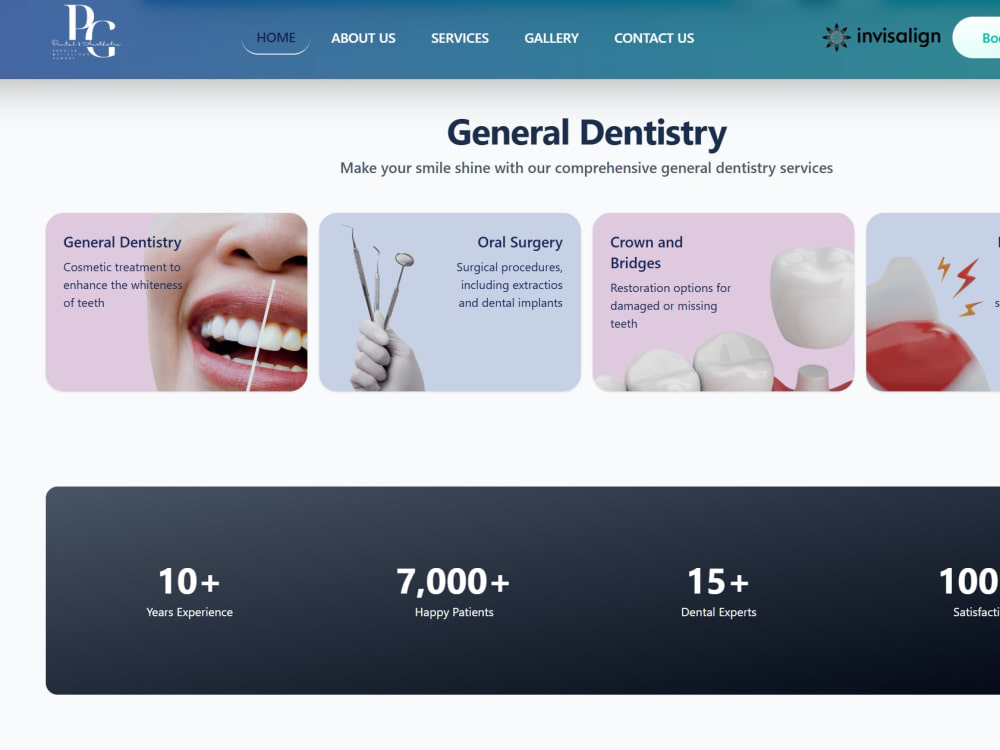Click the 'Surgical procedures, including extractios' text
The height and width of the screenshot is (750, 1000).
(510, 285)
